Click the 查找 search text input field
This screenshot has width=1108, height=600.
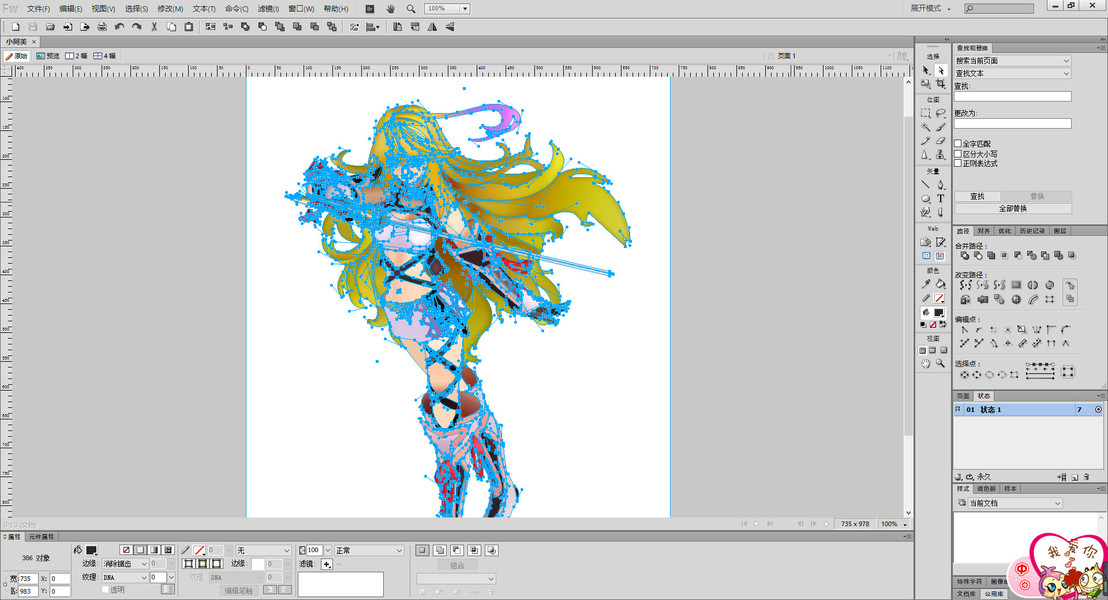point(1013,96)
